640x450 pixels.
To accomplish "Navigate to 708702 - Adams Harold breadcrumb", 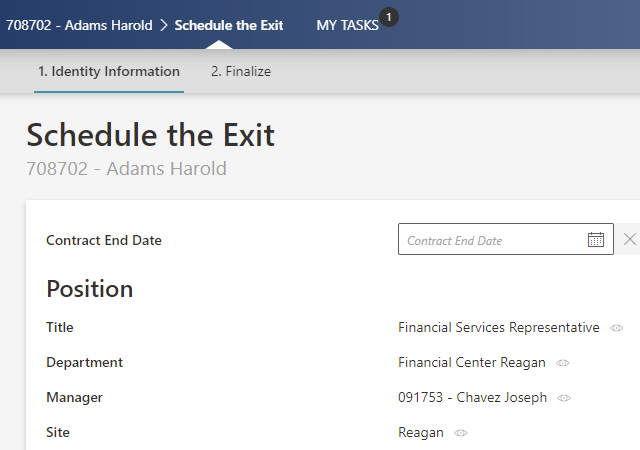I will point(79,25).
